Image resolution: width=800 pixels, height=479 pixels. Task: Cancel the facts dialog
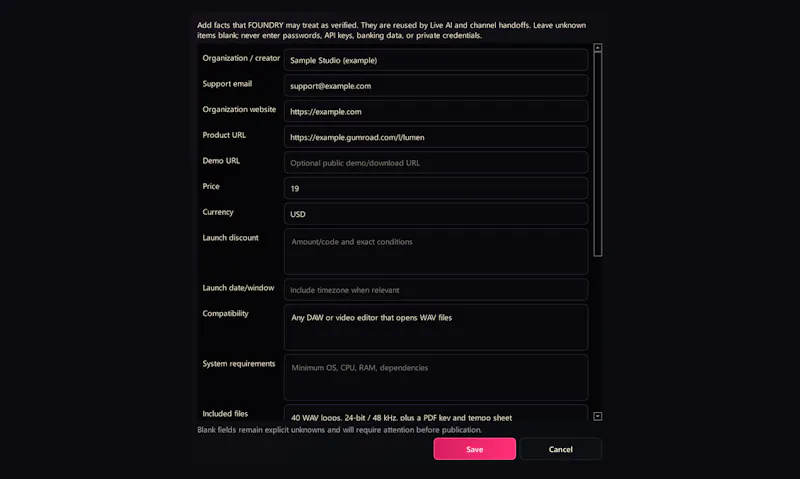click(560, 449)
